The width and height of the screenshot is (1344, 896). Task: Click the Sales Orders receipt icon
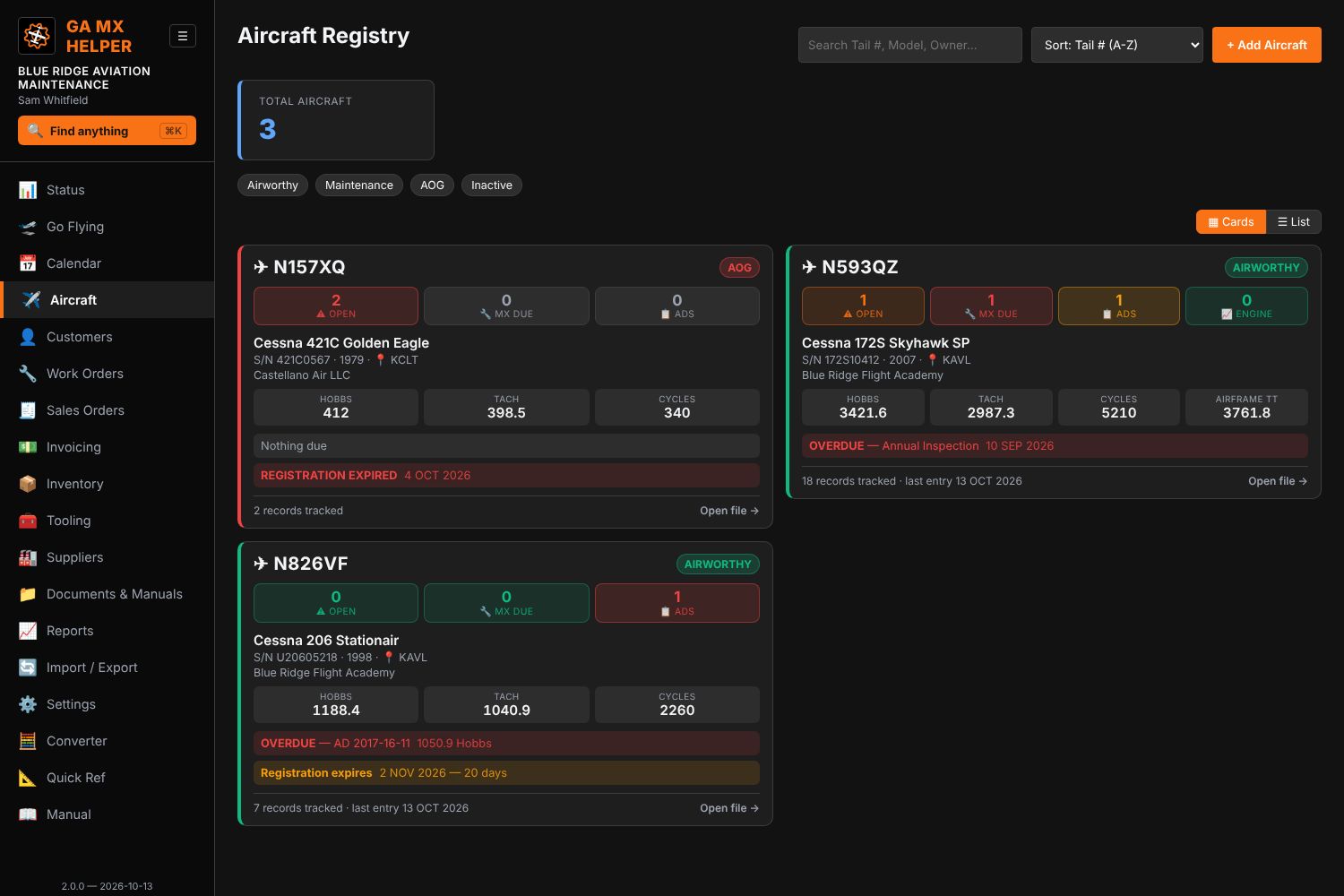(28, 410)
